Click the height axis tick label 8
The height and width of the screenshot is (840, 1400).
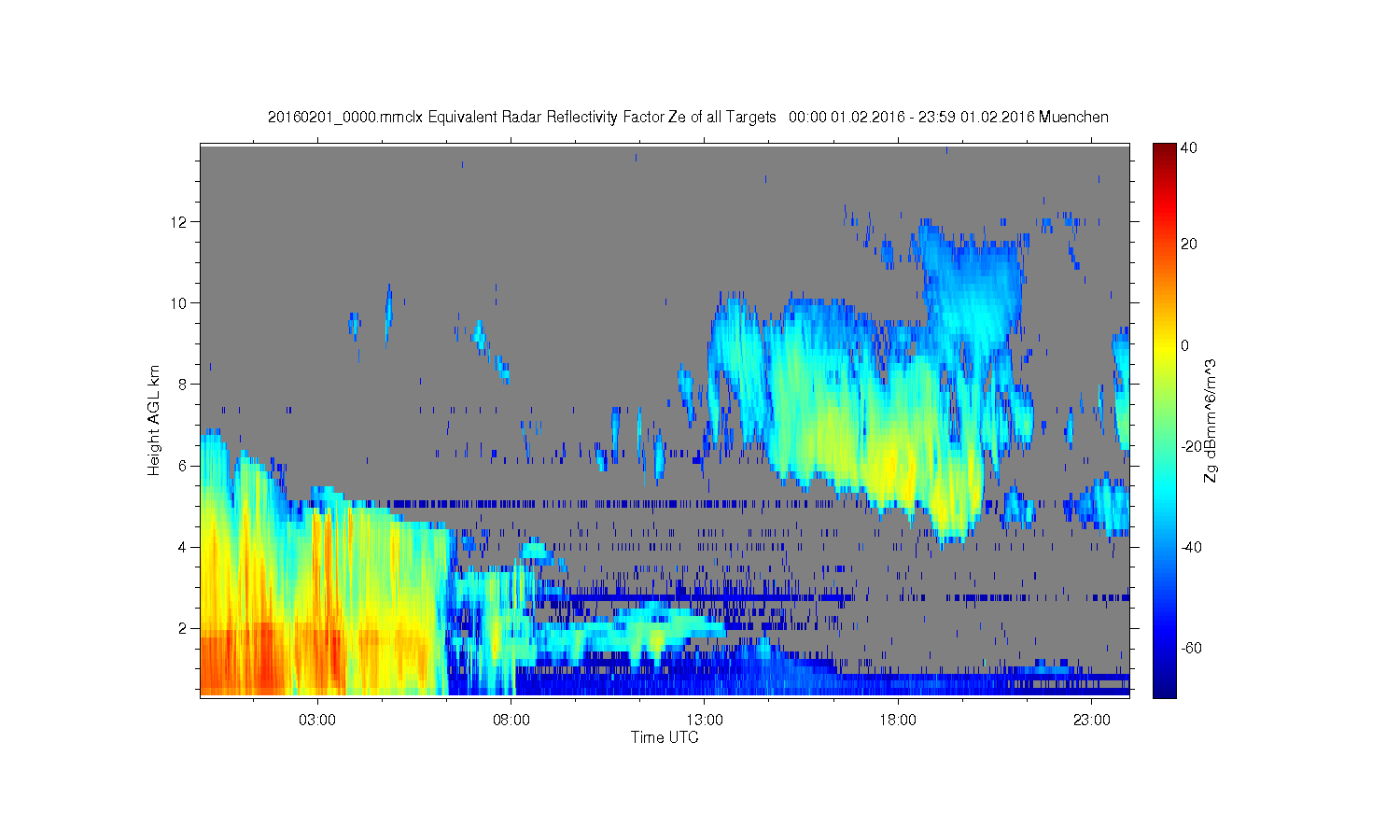coord(184,384)
